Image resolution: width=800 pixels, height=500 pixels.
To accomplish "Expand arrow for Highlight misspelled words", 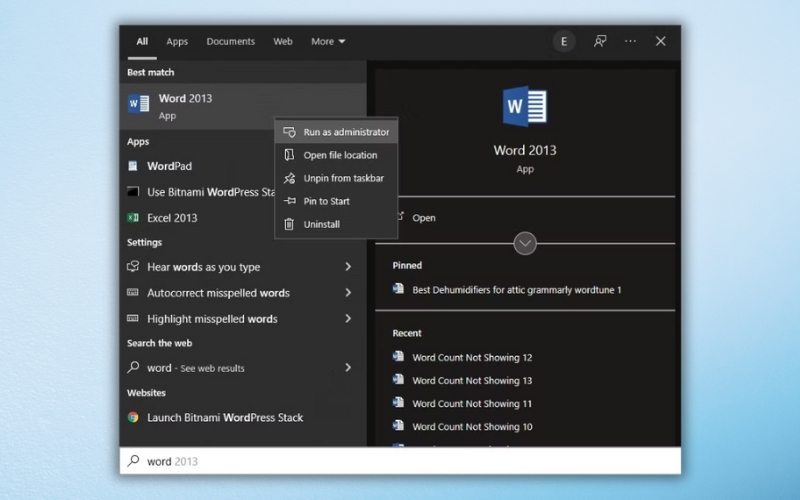I will (348, 318).
